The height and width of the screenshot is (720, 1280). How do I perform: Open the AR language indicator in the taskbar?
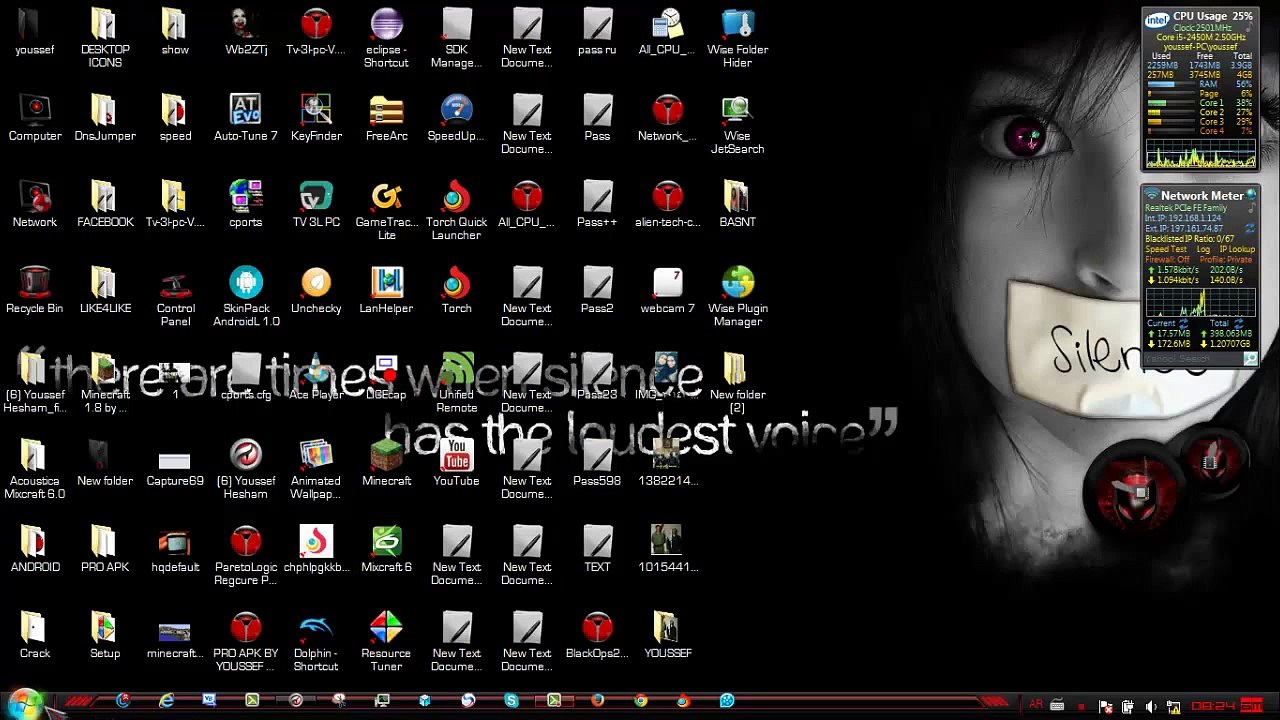pos(1036,705)
